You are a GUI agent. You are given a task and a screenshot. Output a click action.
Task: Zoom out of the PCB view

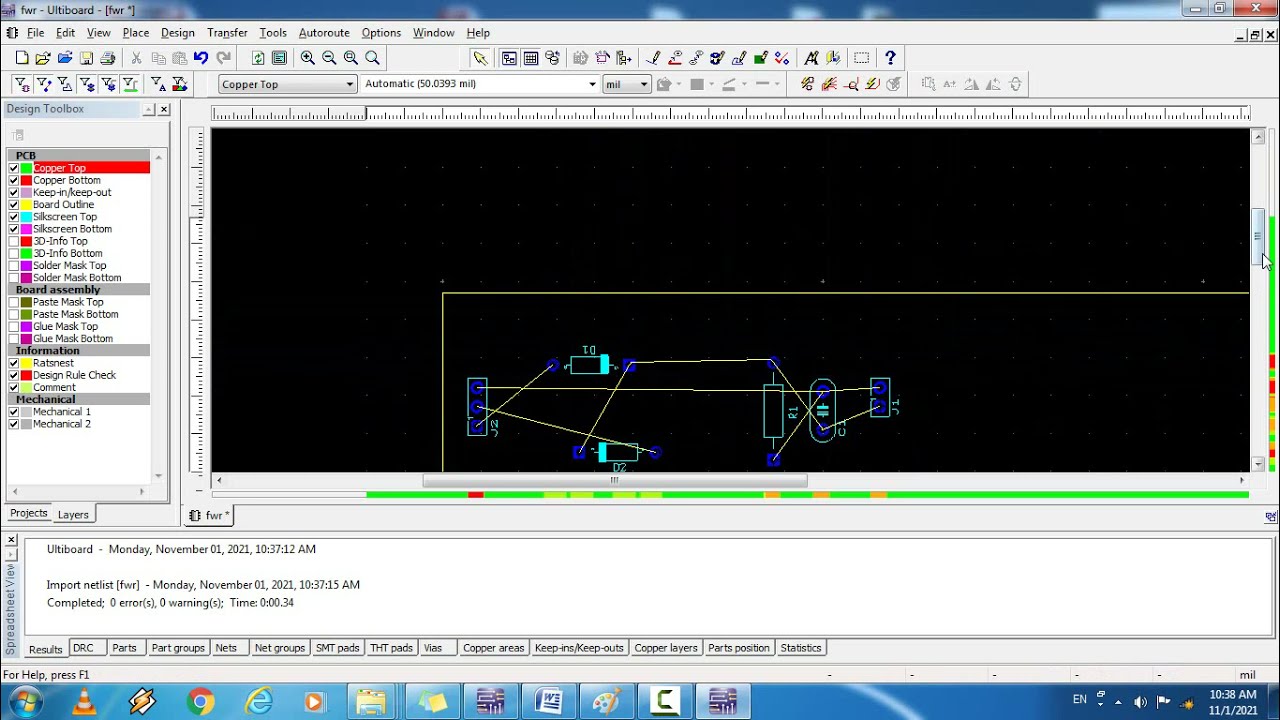point(329,58)
